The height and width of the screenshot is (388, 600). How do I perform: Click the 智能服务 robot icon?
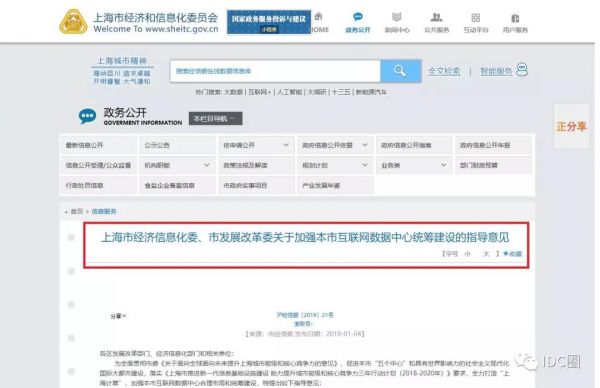(522, 70)
